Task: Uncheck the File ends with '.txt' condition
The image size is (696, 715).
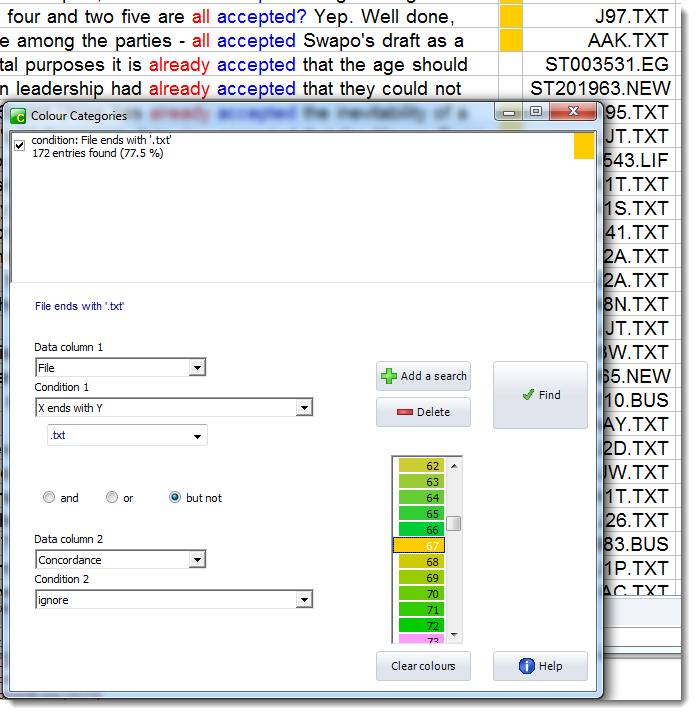Action: (20, 146)
